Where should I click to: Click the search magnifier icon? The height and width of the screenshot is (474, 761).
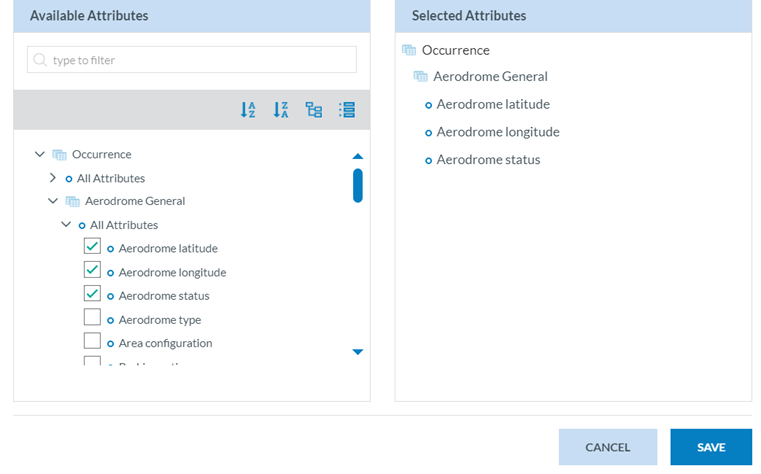point(40,60)
